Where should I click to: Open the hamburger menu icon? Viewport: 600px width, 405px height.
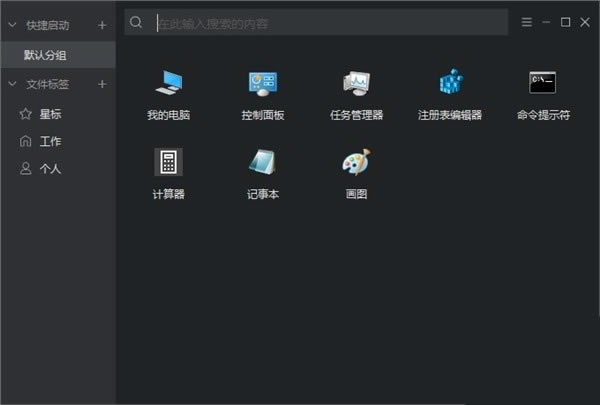pos(527,22)
